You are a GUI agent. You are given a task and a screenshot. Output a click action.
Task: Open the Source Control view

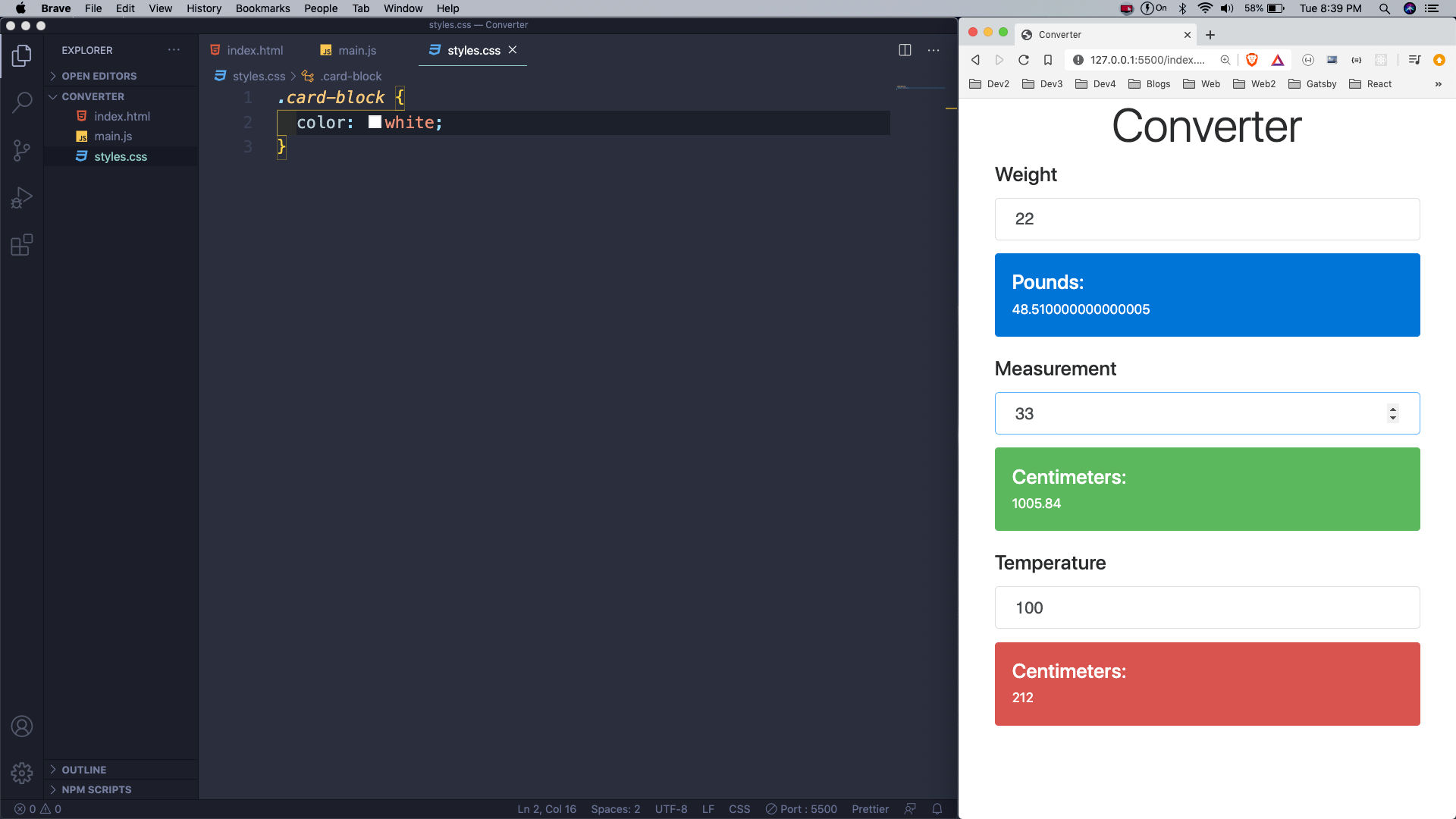click(x=22, y=150)
